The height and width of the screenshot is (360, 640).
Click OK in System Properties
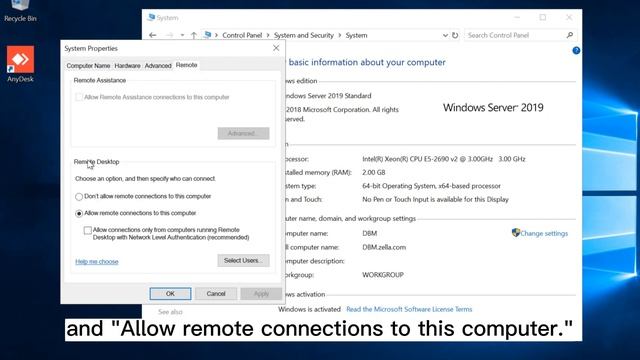[170, 293]
